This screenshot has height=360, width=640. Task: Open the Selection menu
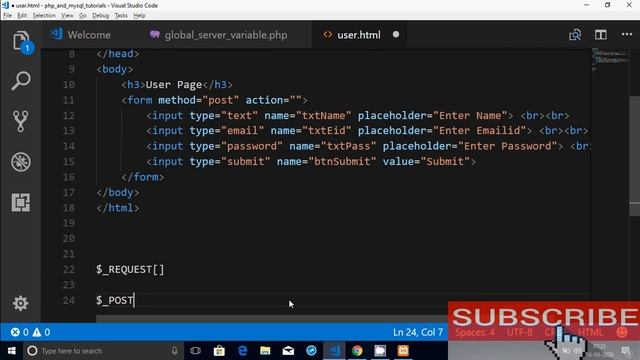click(44, 16)
